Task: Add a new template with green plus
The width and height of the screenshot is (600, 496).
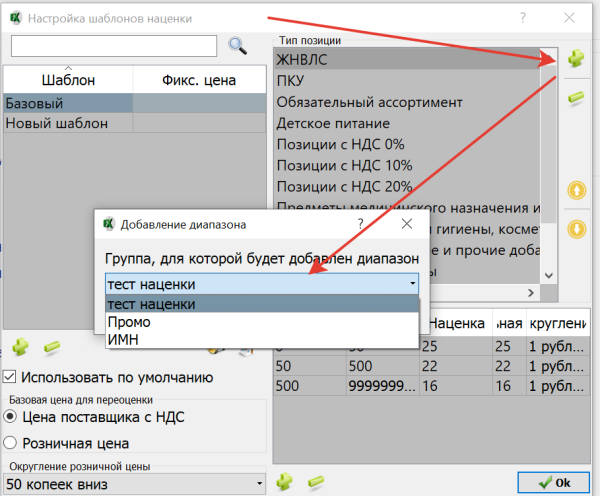Action: coord(20,347)
